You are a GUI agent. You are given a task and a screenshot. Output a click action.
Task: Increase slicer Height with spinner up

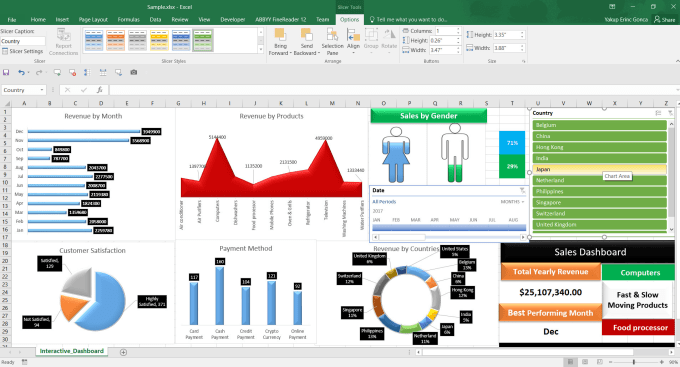tap(522, 33)
